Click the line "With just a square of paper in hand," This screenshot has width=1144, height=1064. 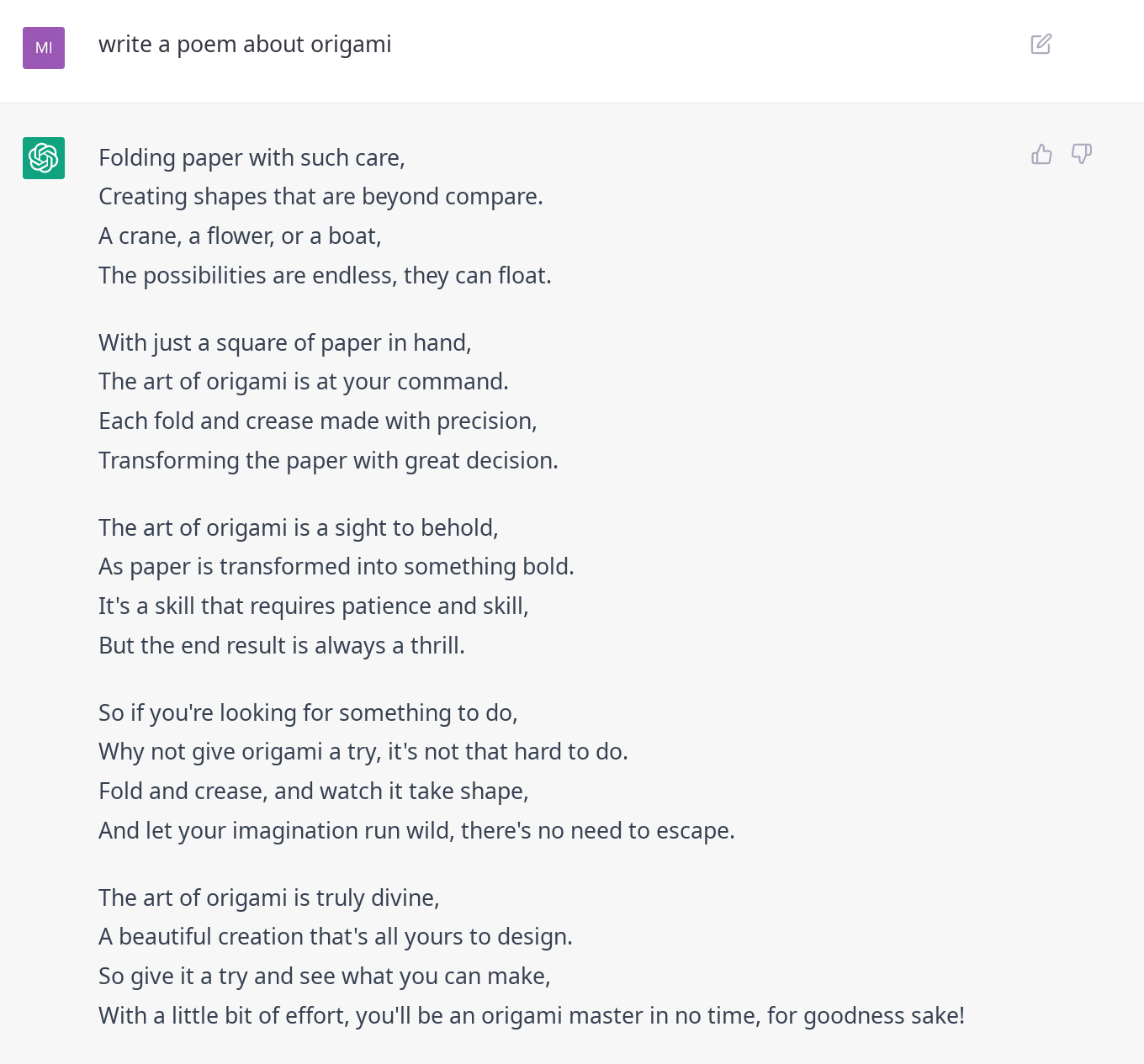click(285, 343)
